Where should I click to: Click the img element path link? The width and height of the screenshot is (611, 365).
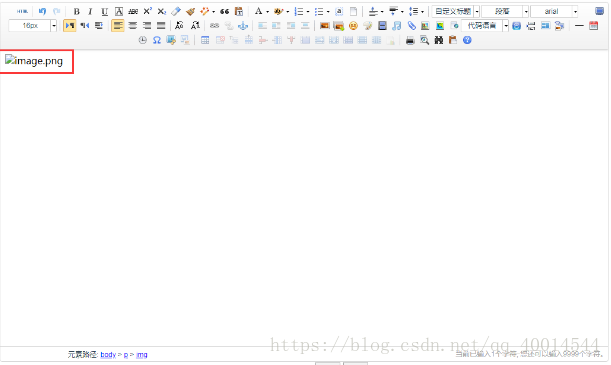[x=142, y=354]
